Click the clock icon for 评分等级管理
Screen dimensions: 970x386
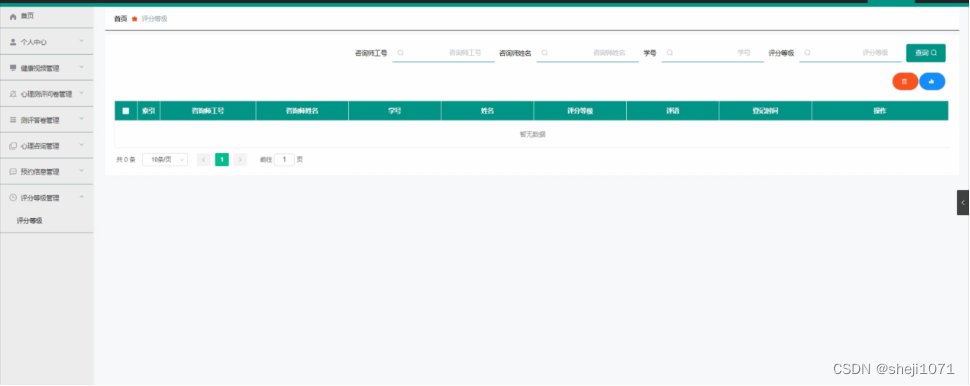tap(13, 198)
